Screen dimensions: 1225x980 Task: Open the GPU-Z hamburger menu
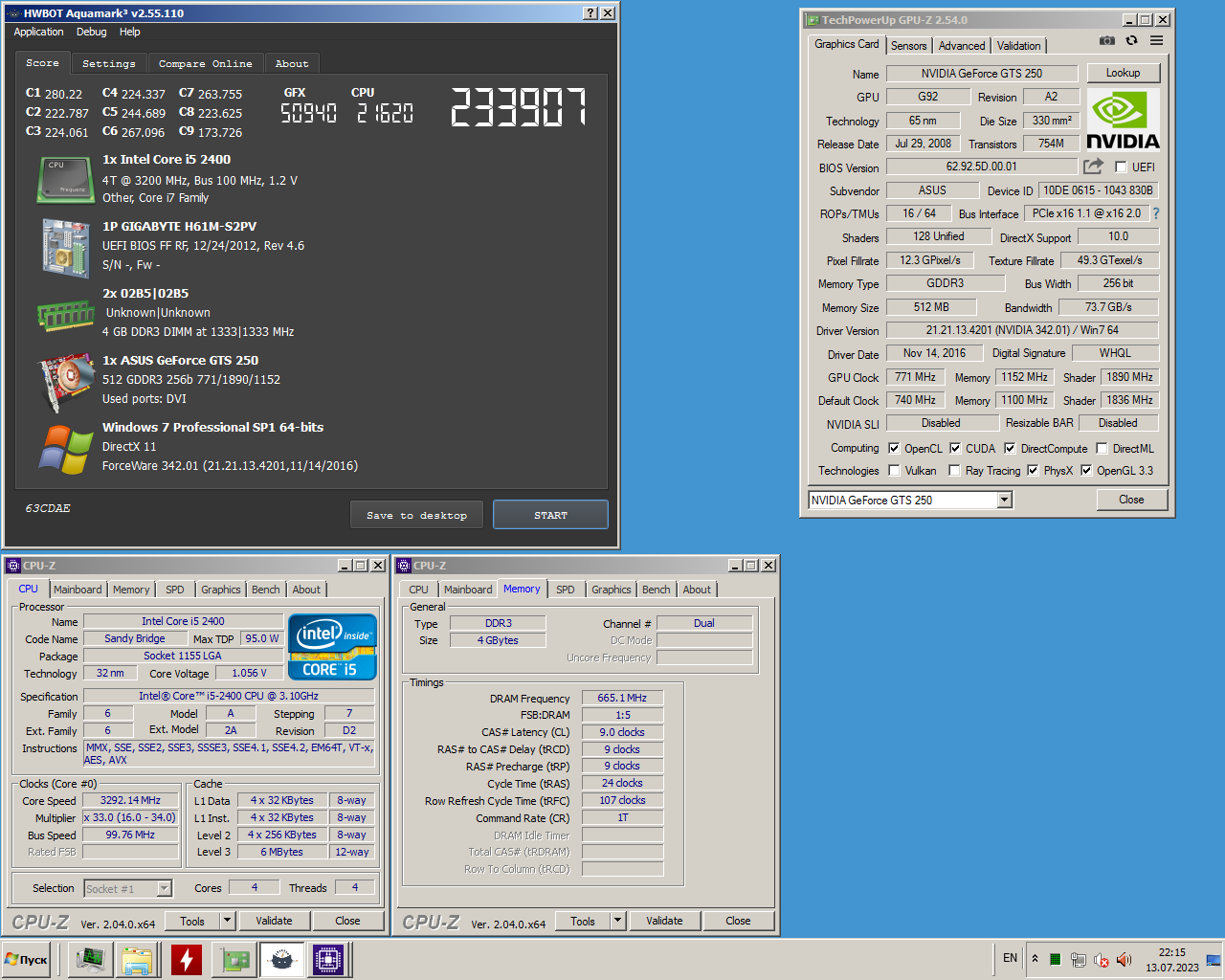(1156, 40)
